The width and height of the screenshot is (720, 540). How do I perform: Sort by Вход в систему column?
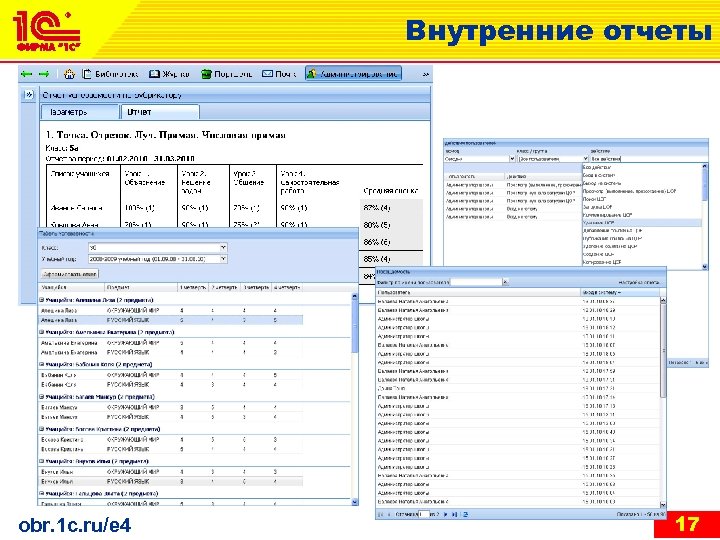click(620, 292)
